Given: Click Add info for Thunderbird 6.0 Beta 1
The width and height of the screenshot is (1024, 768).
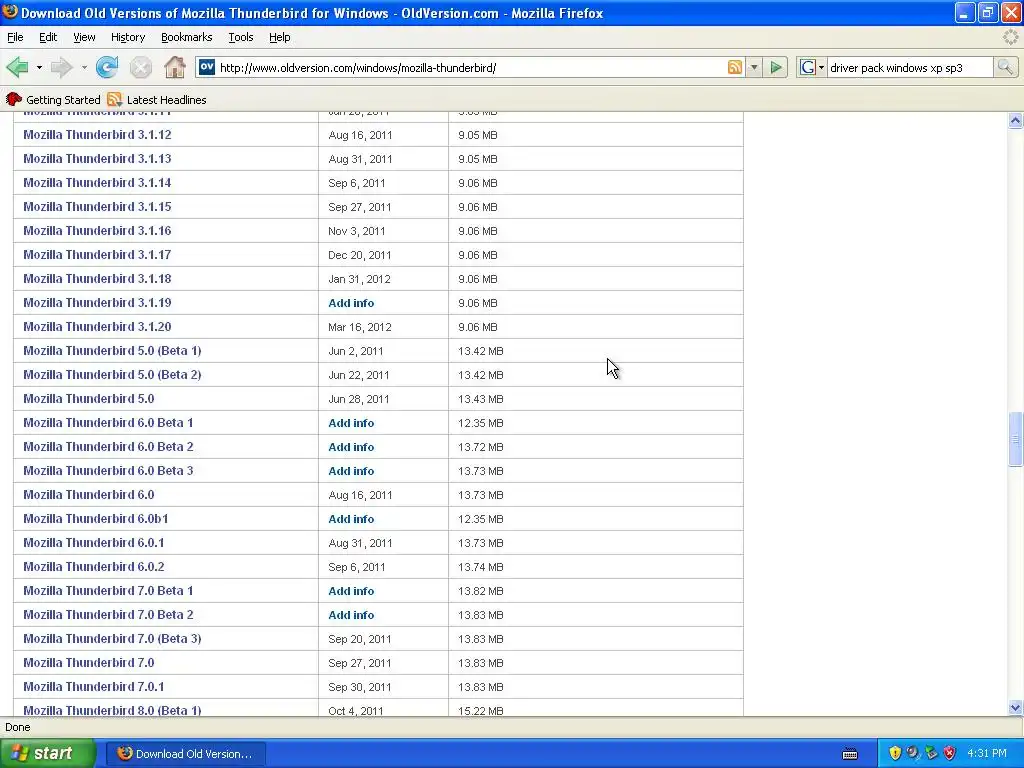Looking at the screenshot, I should click(x=351, y=423).
